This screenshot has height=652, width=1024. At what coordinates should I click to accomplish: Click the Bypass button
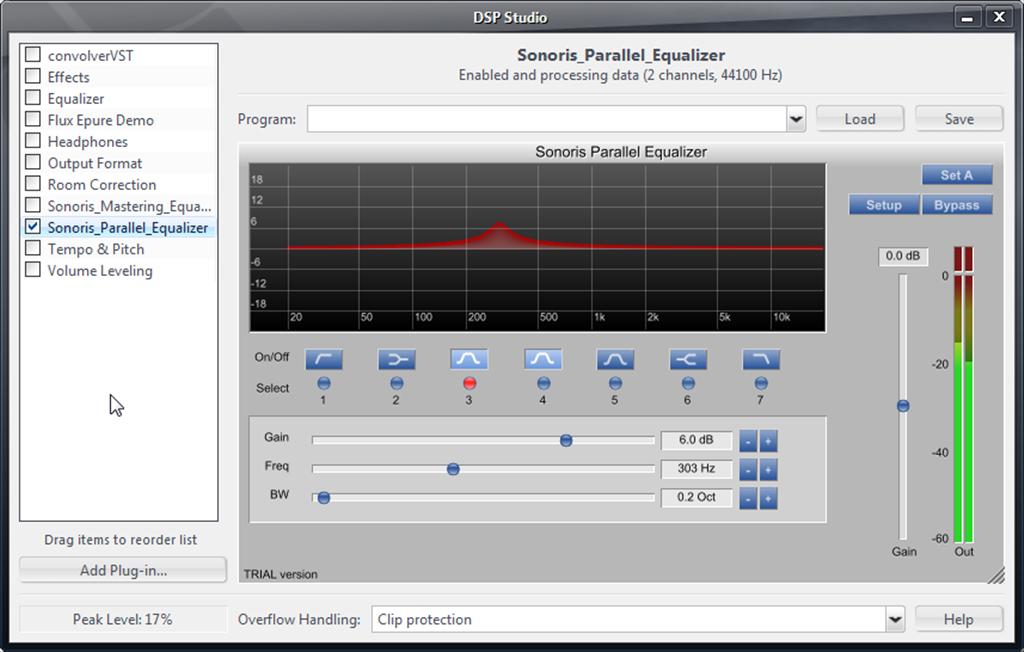pyautogui.click(x=957, y=205)
